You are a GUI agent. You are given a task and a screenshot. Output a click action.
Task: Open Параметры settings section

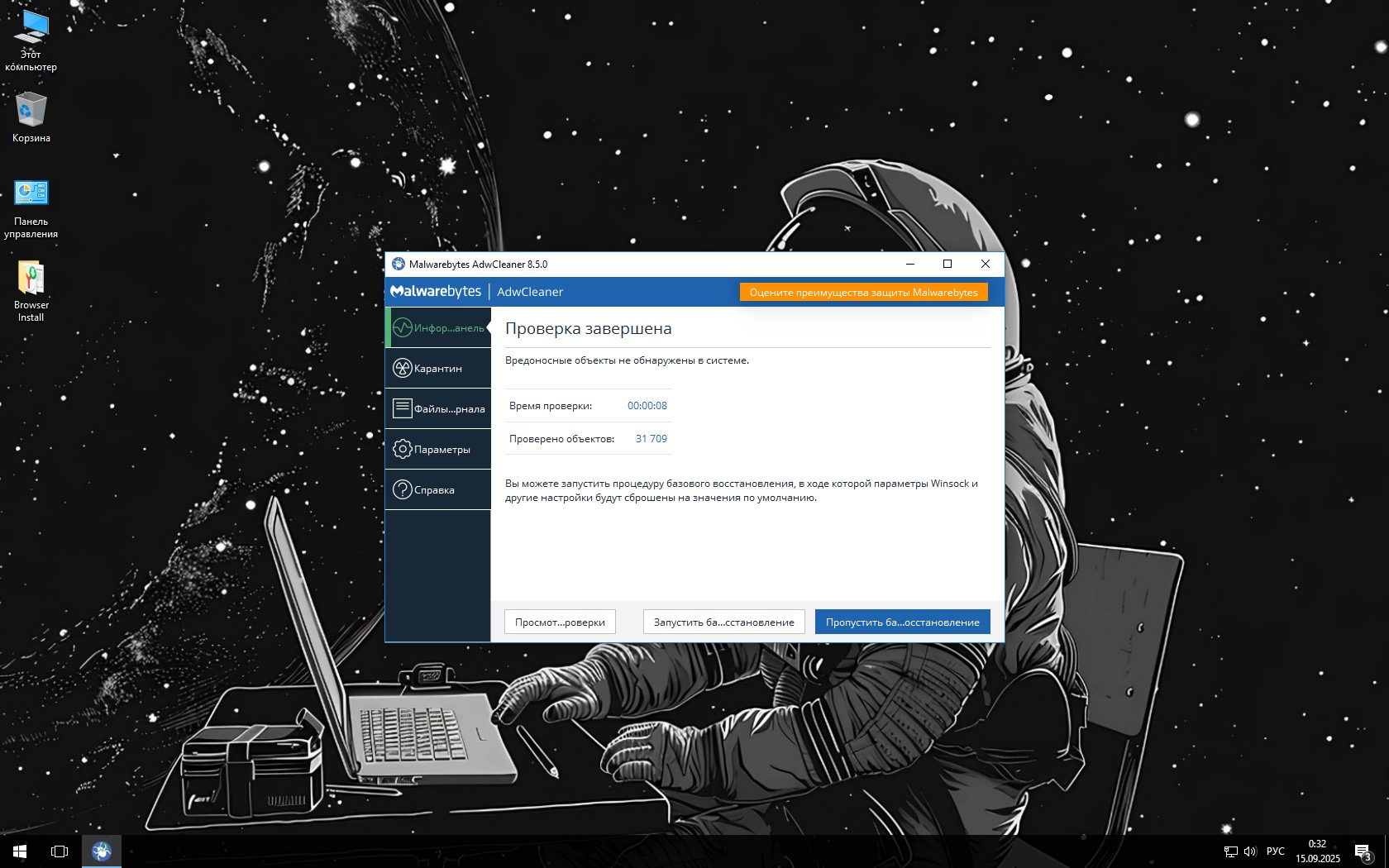(x=438, y=450)
